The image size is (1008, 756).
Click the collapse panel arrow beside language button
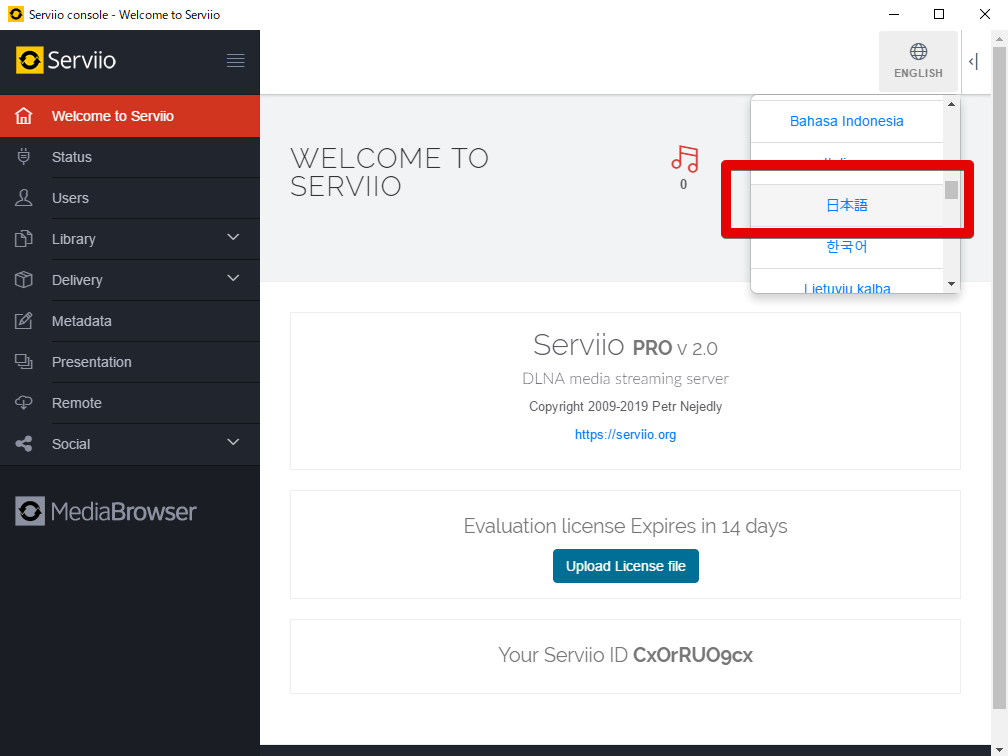(973, 62)
